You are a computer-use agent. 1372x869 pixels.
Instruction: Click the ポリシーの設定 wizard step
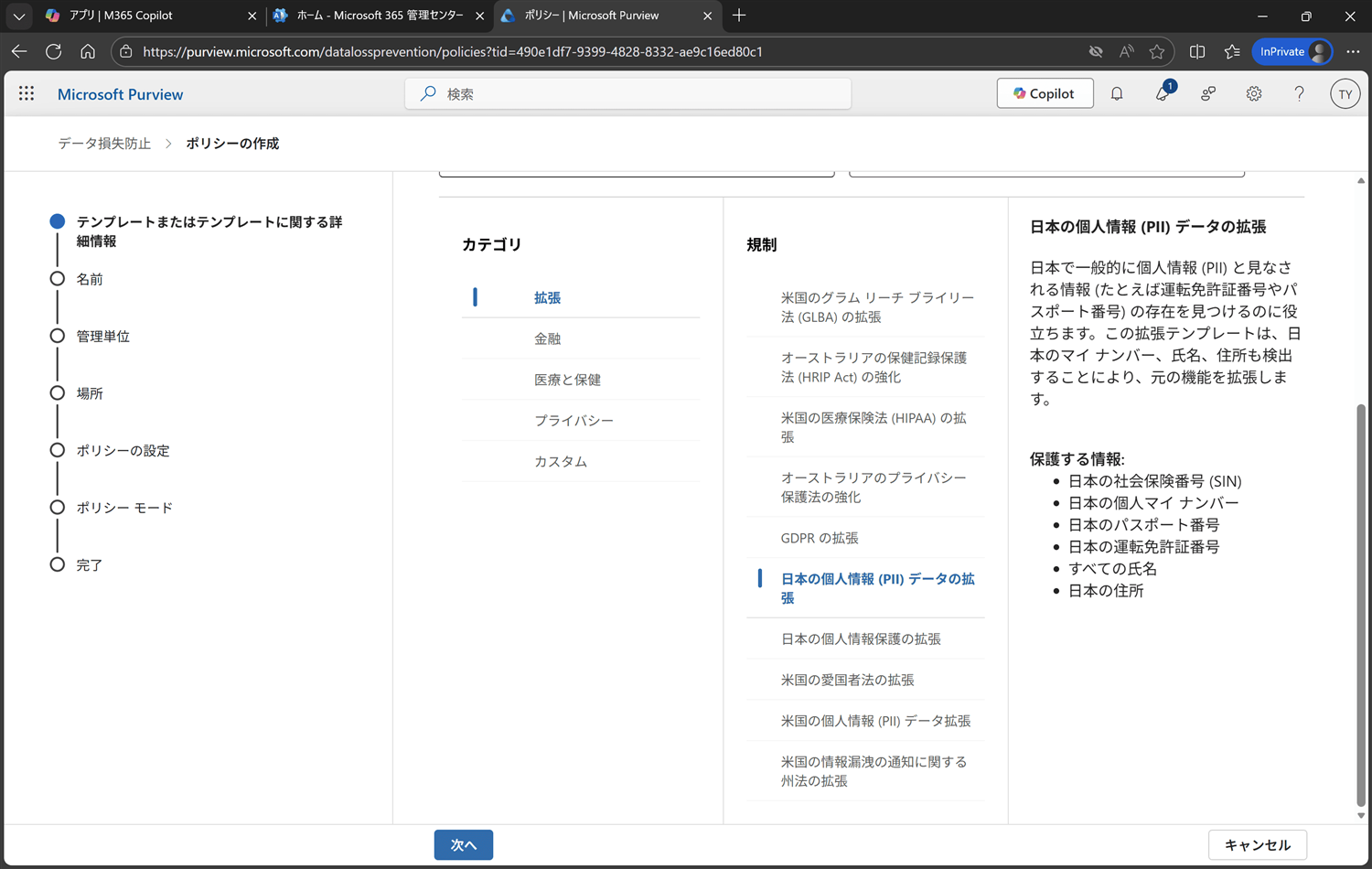click(123, 451)
